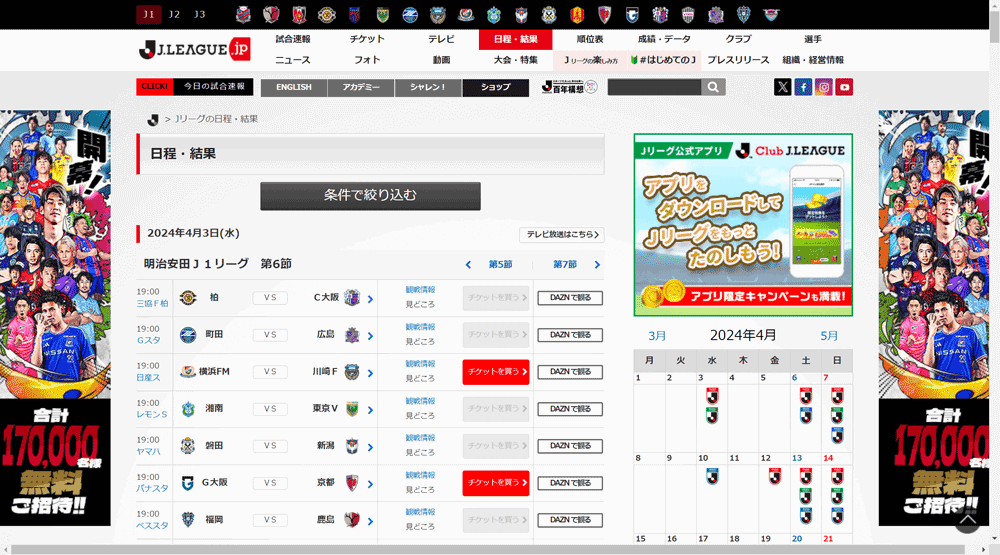This screenshot has width=1000, height=555.
Task: Click the J.LEAGUE.jp logo
Action: (x=195, y=49)
